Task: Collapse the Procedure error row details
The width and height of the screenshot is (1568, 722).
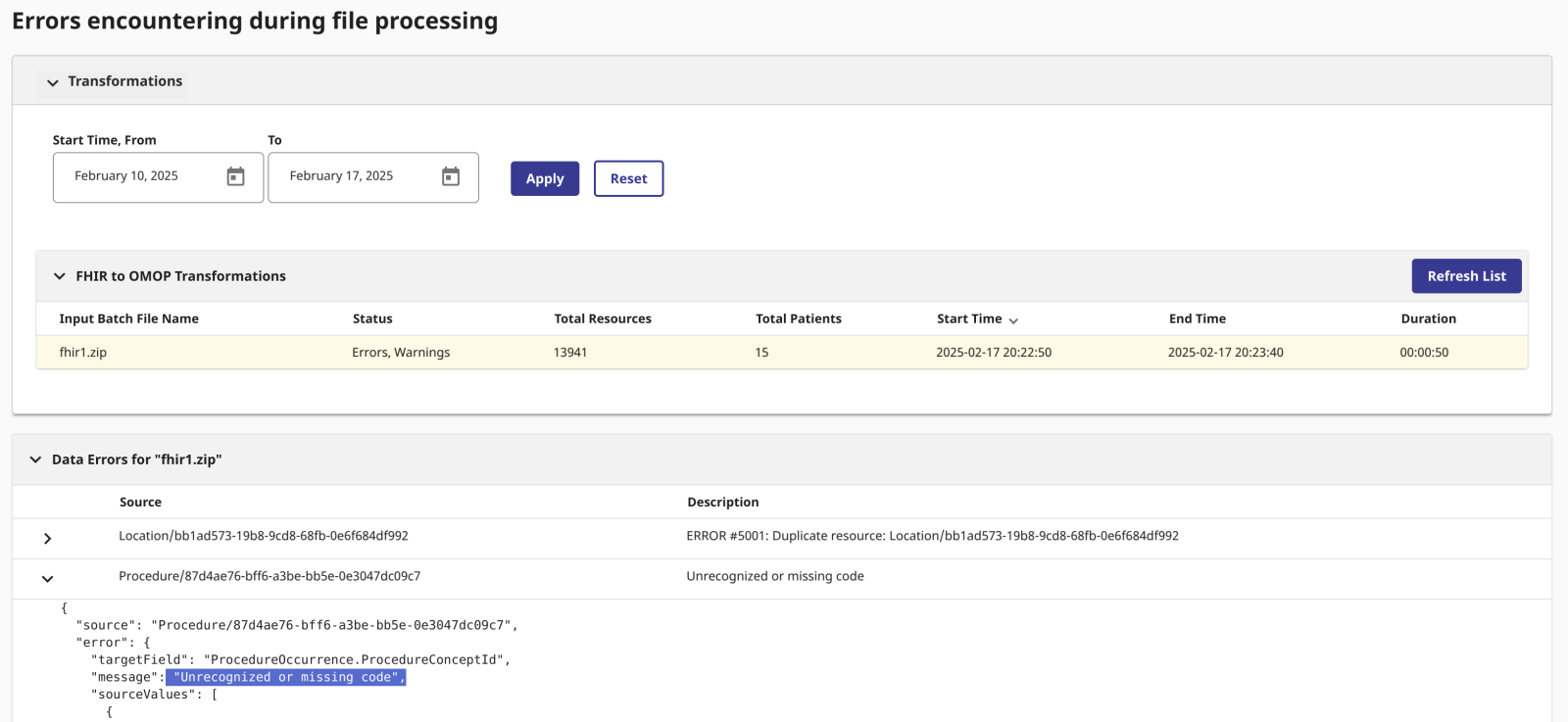Action: [47, 579]
